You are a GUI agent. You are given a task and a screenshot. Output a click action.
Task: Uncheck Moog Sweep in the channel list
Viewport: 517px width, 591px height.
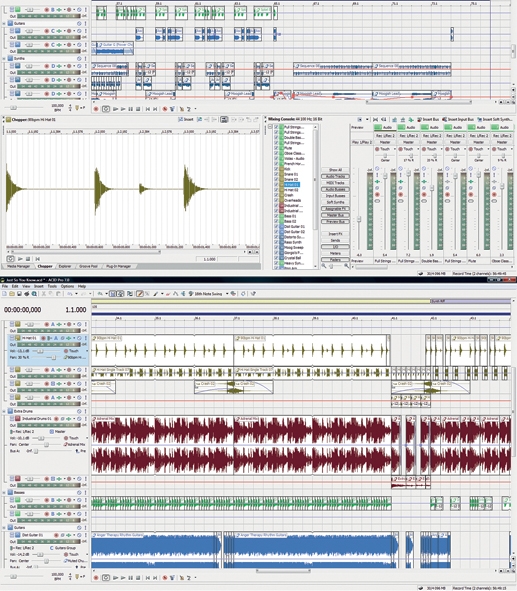pos(276,248)
